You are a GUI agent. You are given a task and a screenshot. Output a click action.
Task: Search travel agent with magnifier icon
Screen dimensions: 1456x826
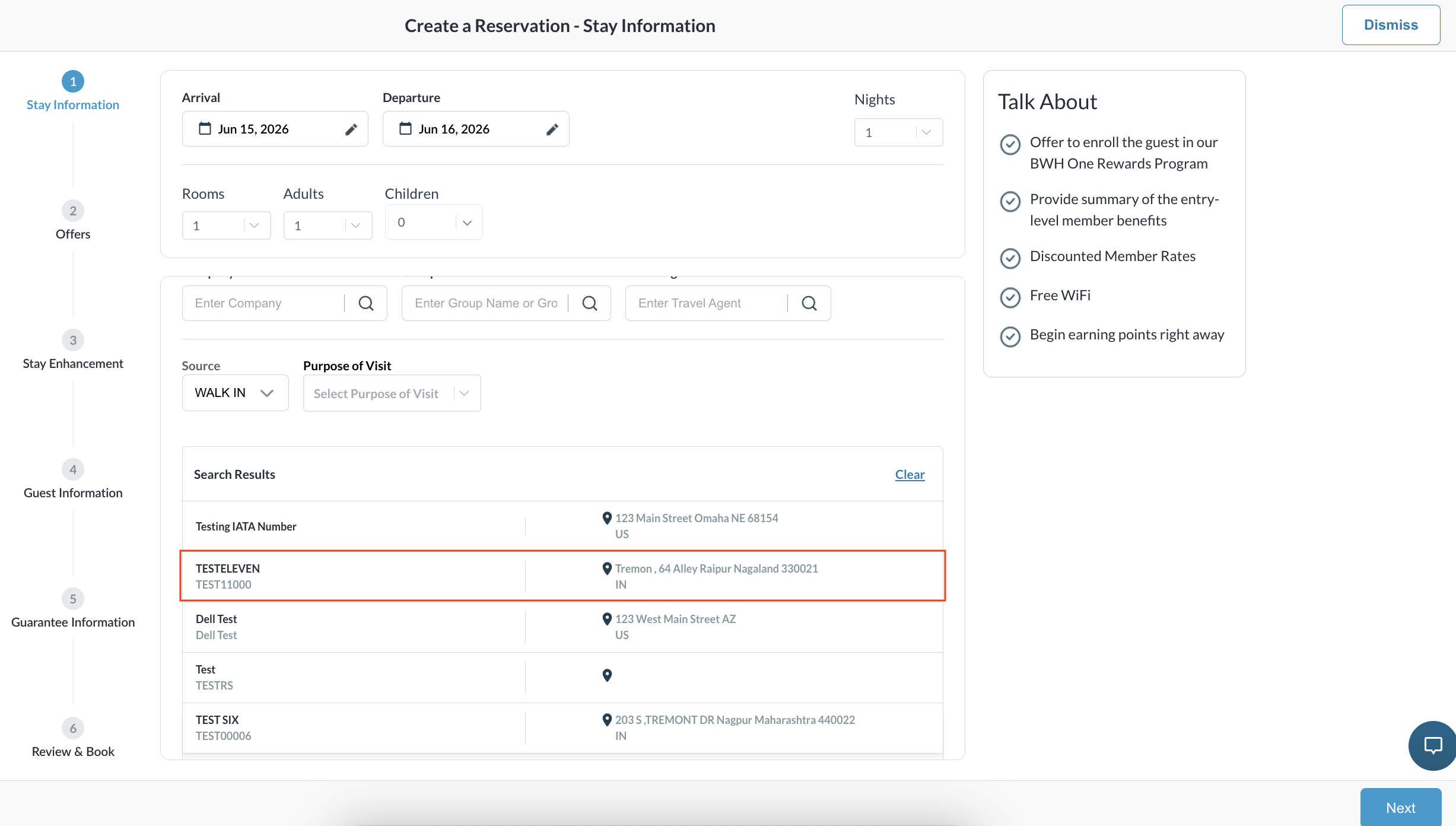809,303
